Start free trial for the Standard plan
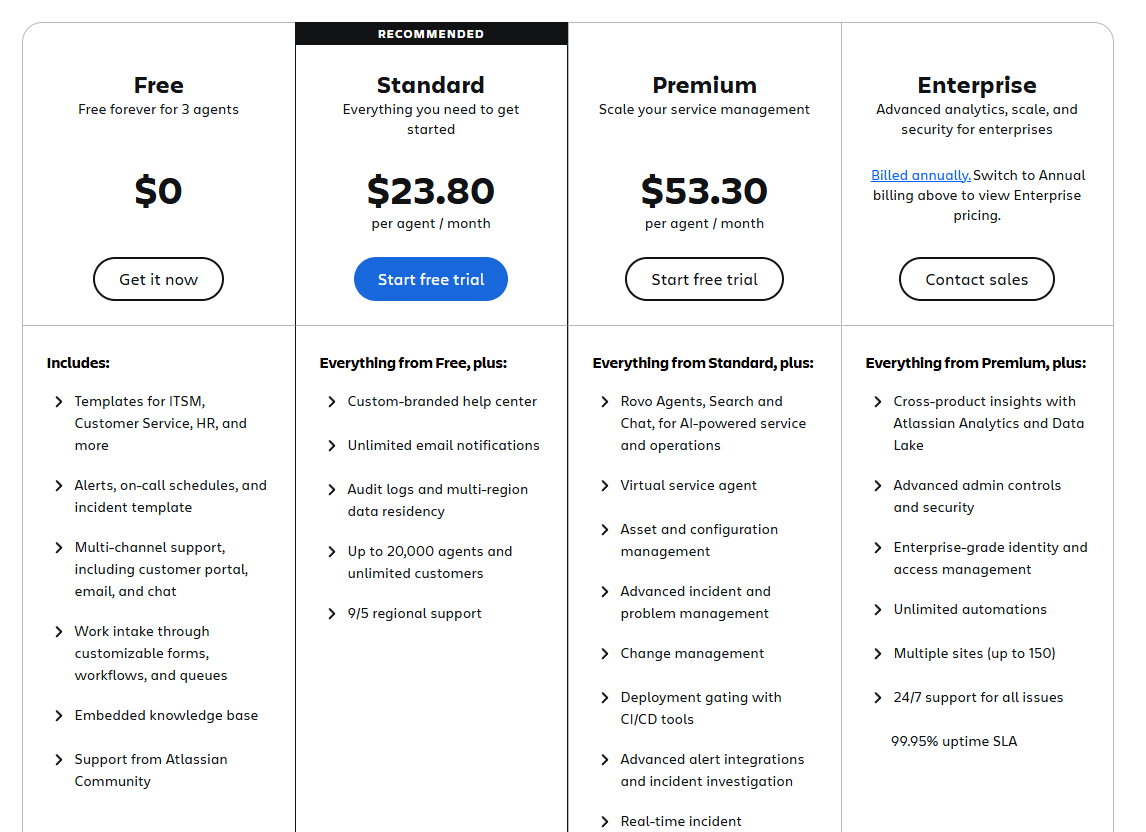The image size is (1146, 832). point(431,280)
